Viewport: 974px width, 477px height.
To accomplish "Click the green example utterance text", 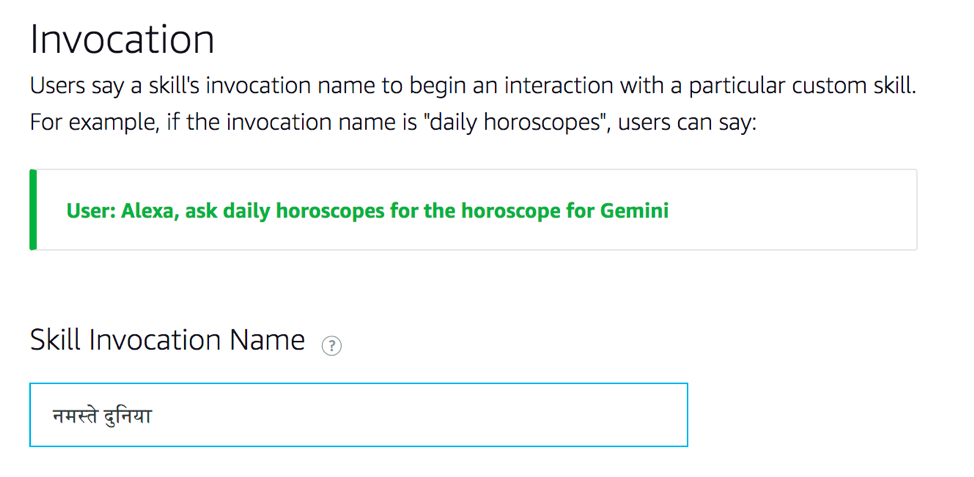I will [x=367, y=211].
